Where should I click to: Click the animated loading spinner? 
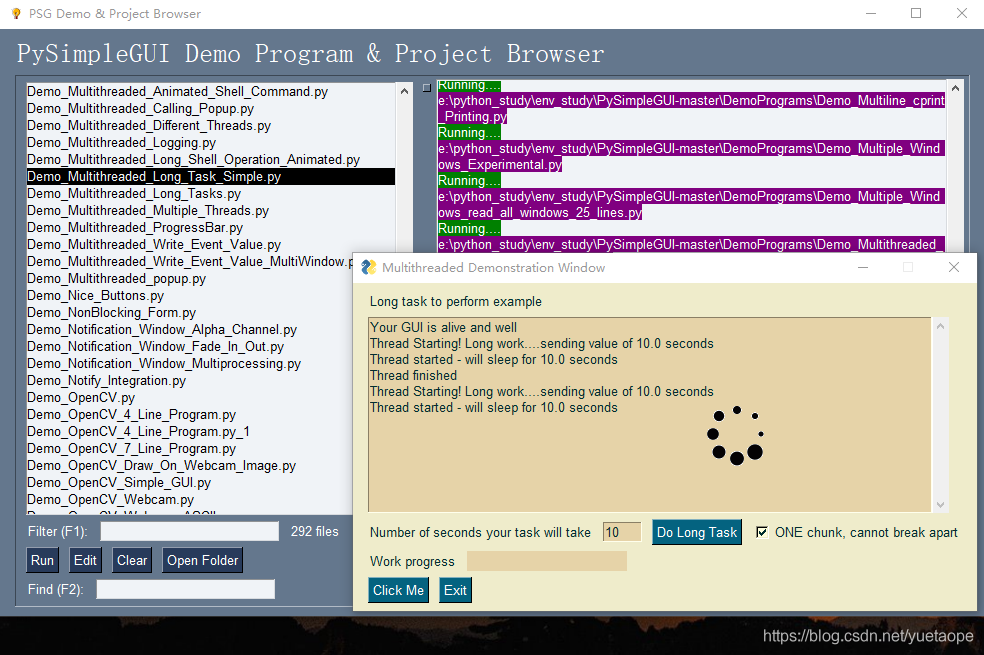735,435
